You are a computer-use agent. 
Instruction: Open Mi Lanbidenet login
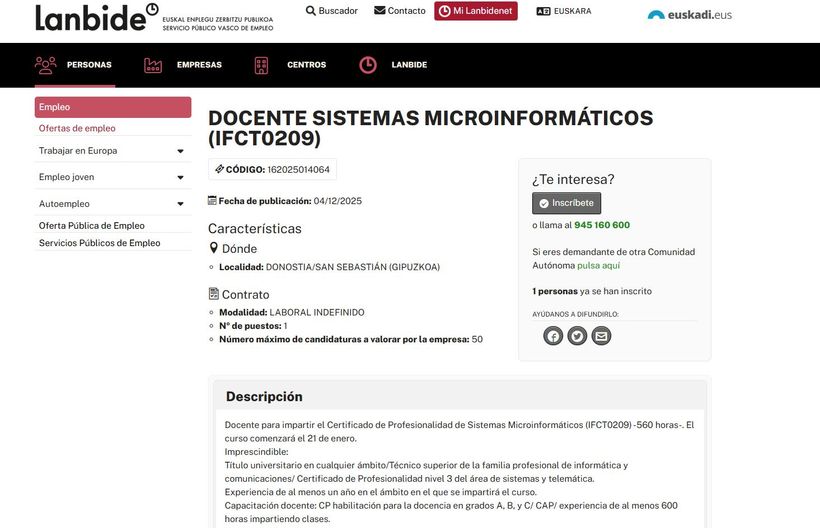tap(476, 11)
